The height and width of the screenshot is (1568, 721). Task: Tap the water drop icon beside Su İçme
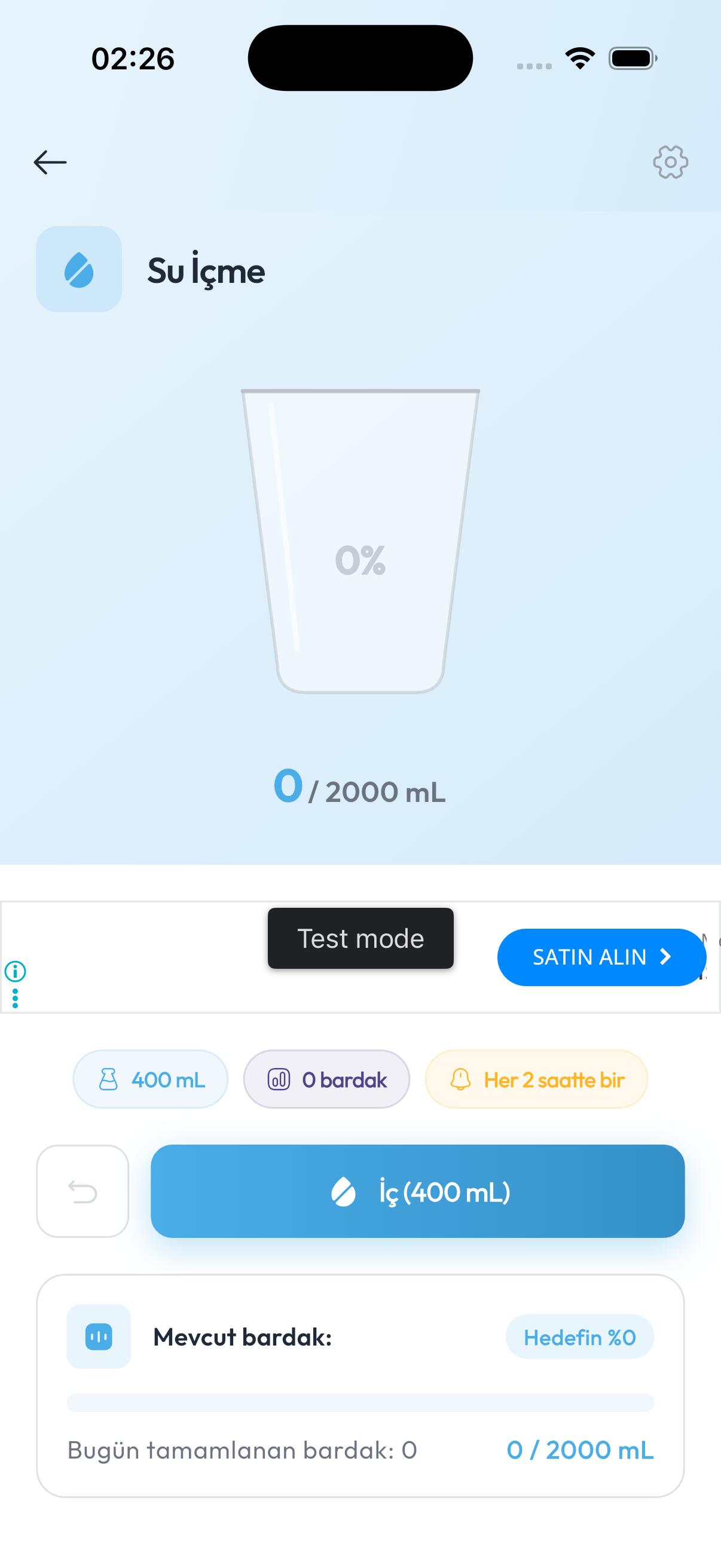pos(79,270)
